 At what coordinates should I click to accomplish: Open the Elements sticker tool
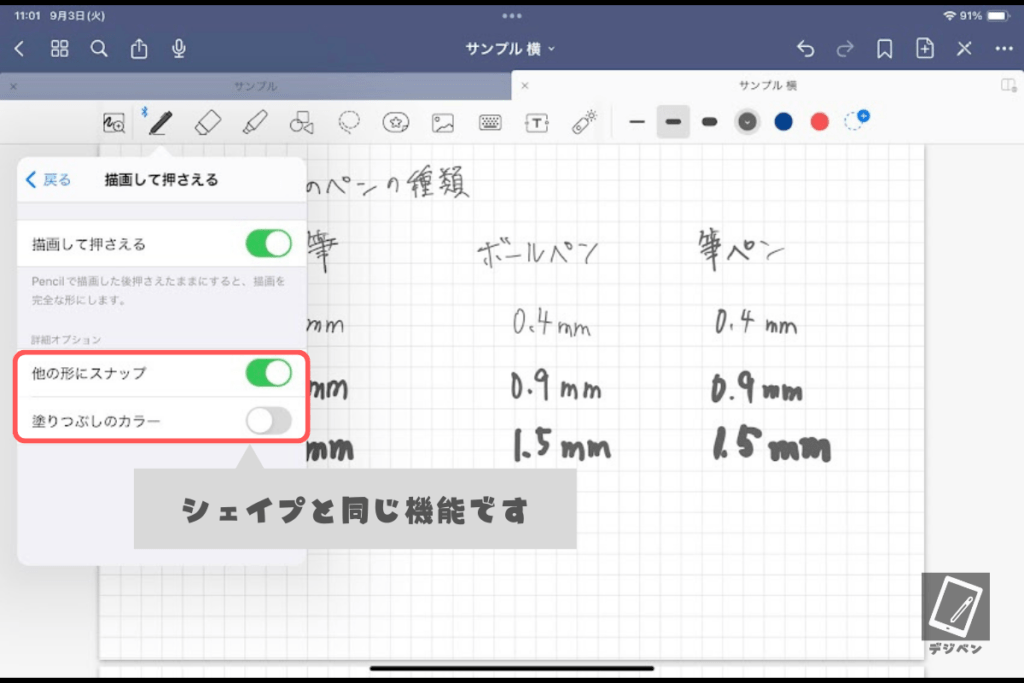396,123
